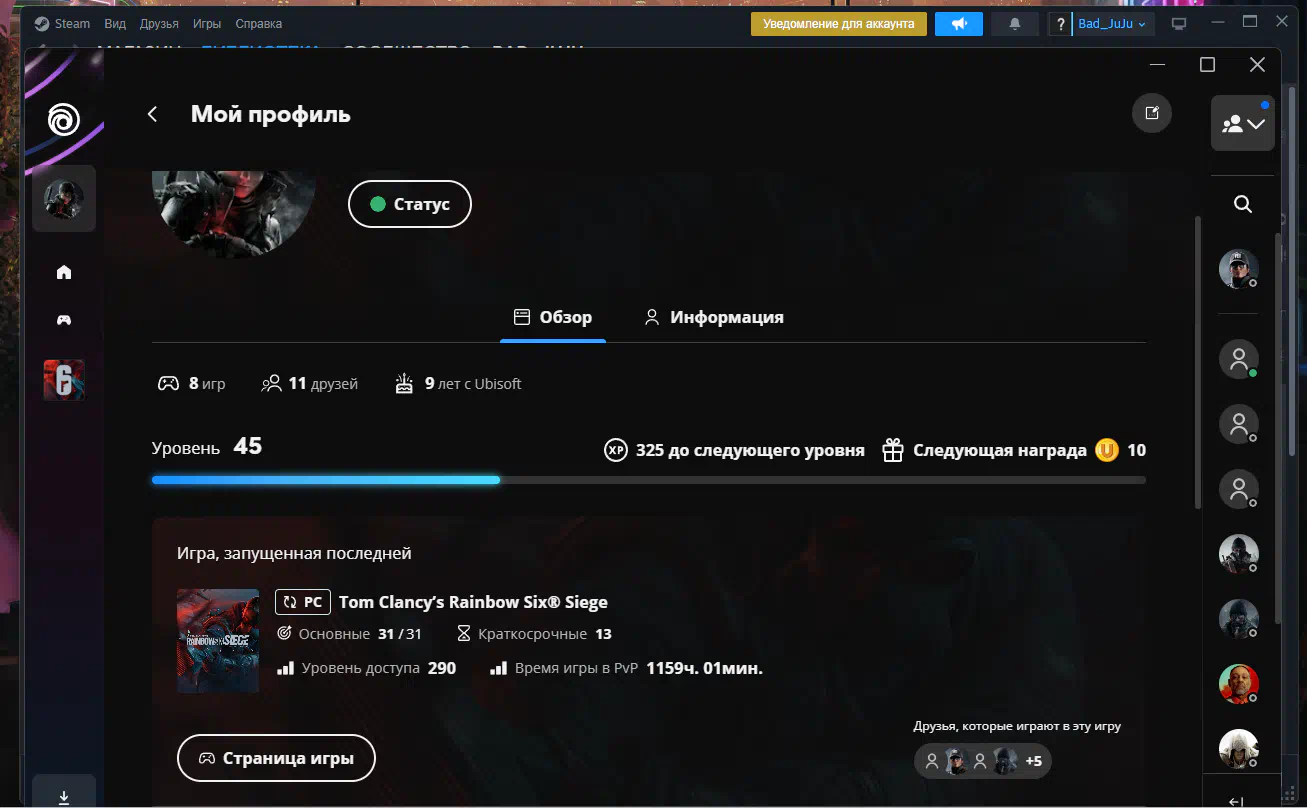
Task: Open the Steam menu in Steam window
Action: pyautogui.click(x=63, y=23)
